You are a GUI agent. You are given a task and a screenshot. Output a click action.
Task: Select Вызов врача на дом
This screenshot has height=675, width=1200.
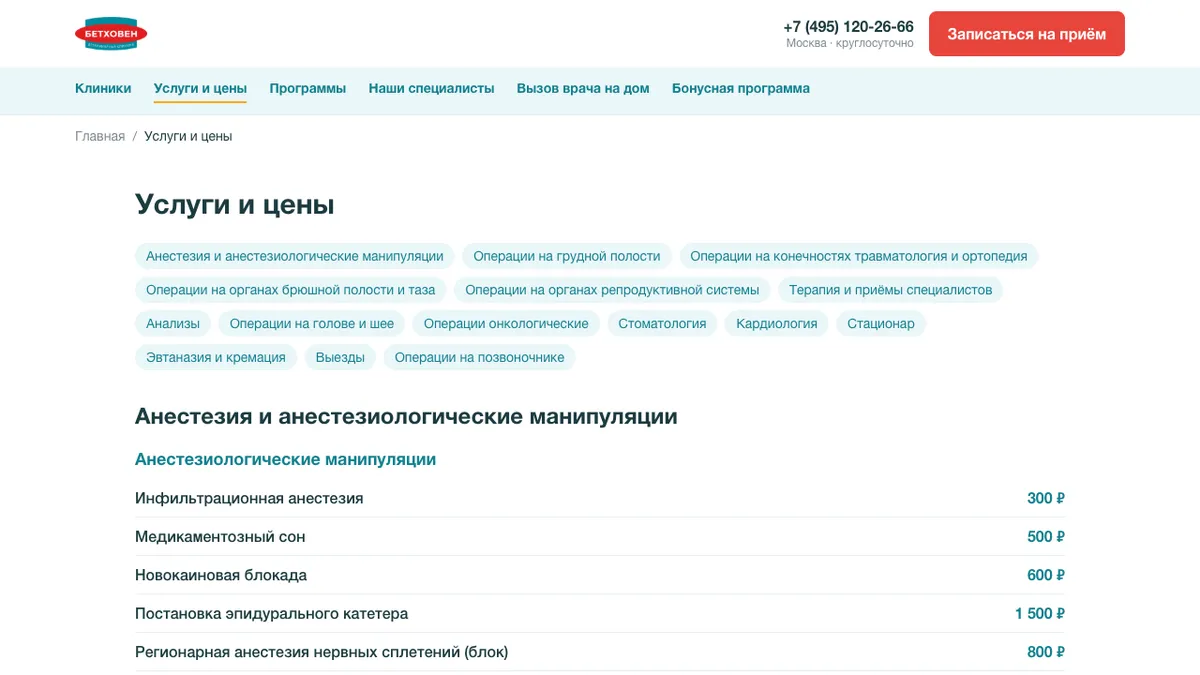[x=583, y=88]
